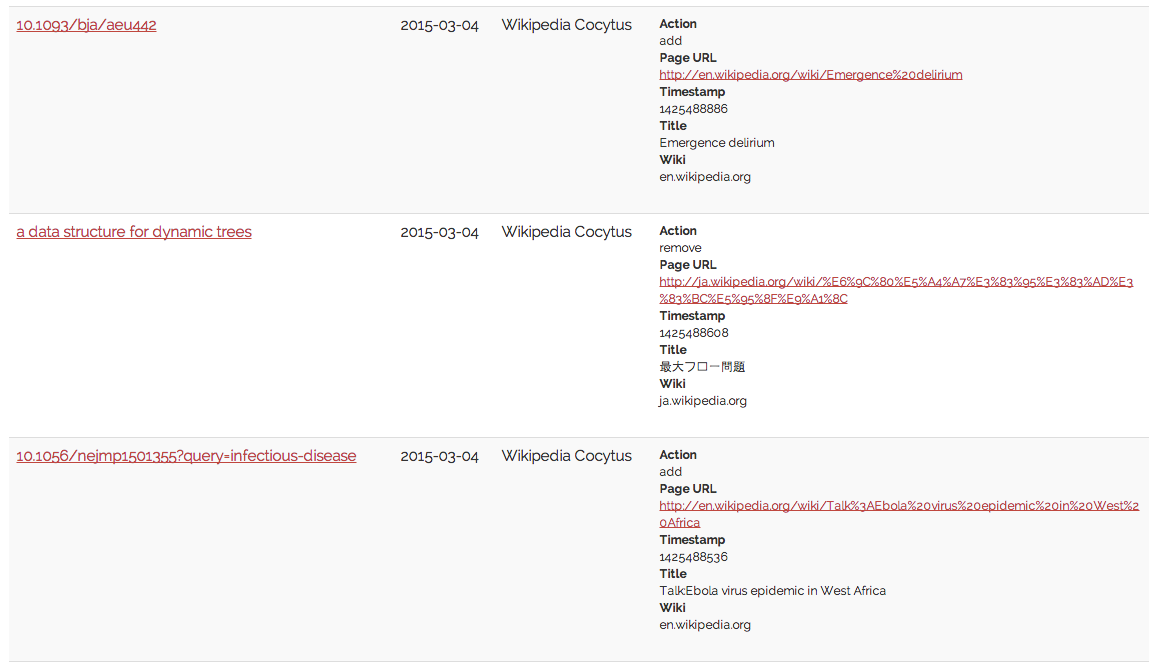
Task: Select the timestamp value 1425488886
Action: (x=693, y=109)
